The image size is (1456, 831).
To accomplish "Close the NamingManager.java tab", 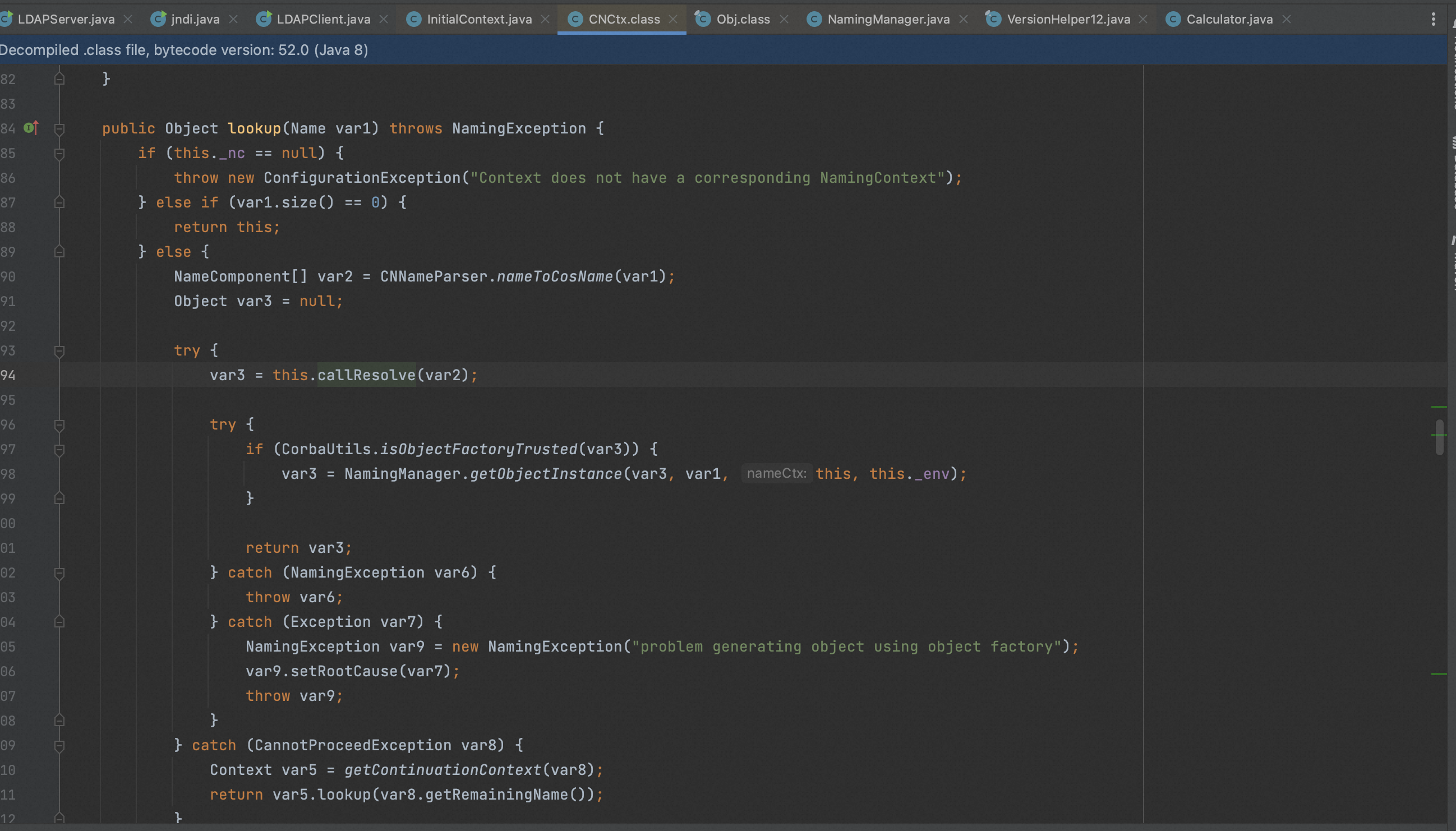I will [x=964, y=19].
